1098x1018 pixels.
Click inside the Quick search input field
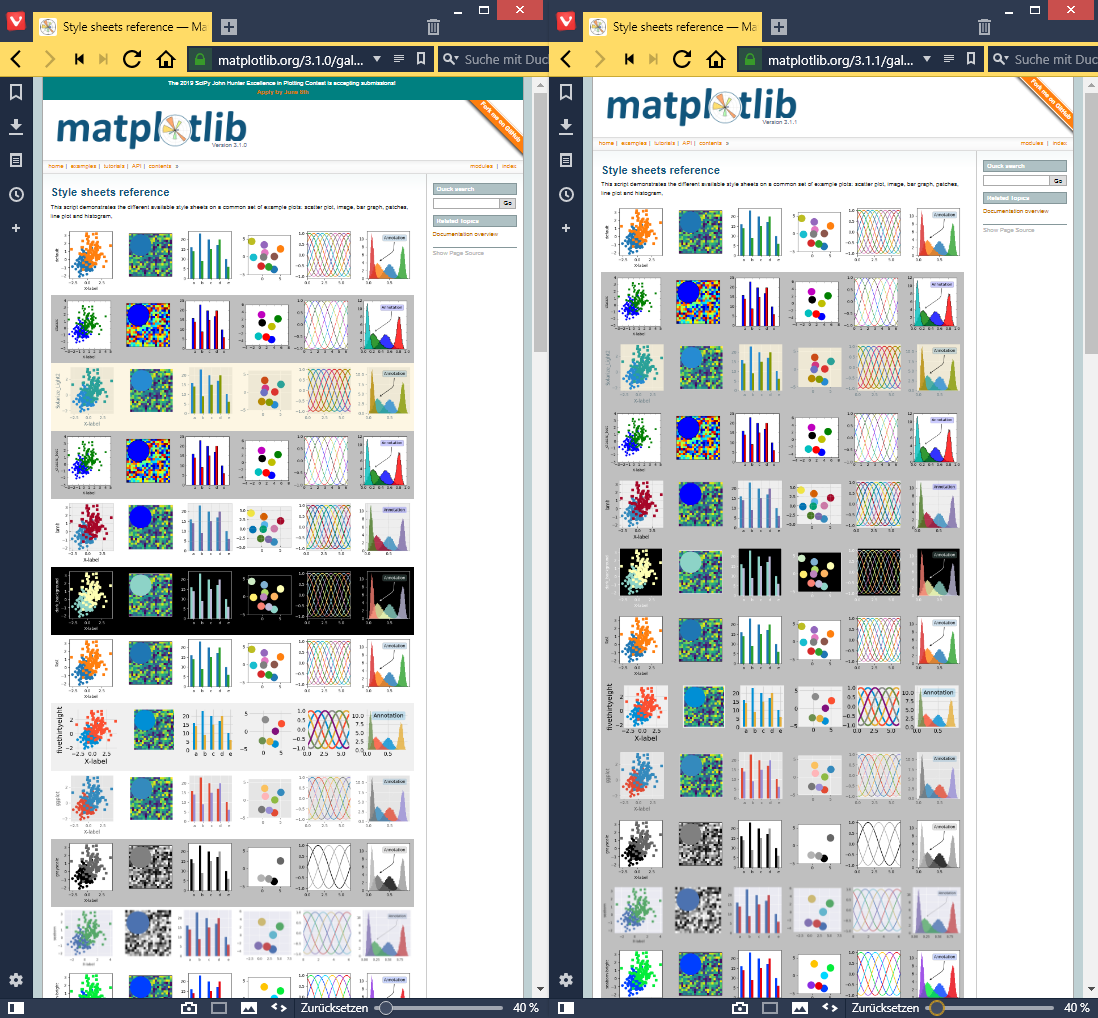tap(468, 201)
